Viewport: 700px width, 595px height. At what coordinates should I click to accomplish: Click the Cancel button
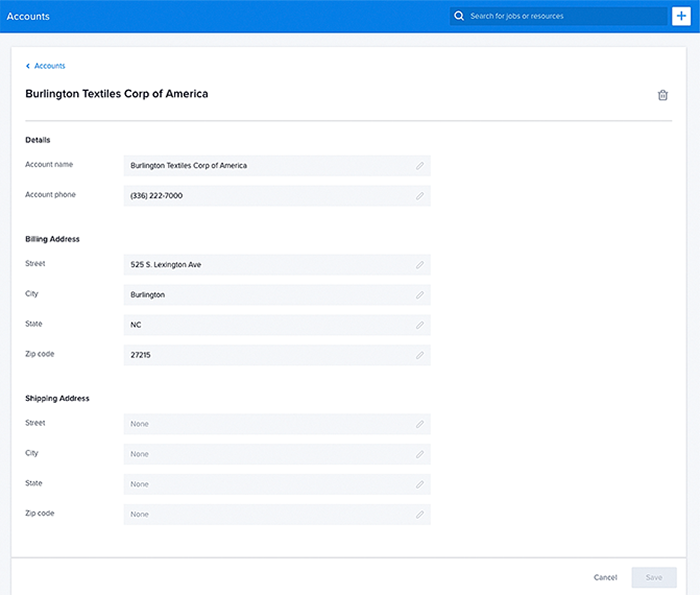click(x=605, y=577)
